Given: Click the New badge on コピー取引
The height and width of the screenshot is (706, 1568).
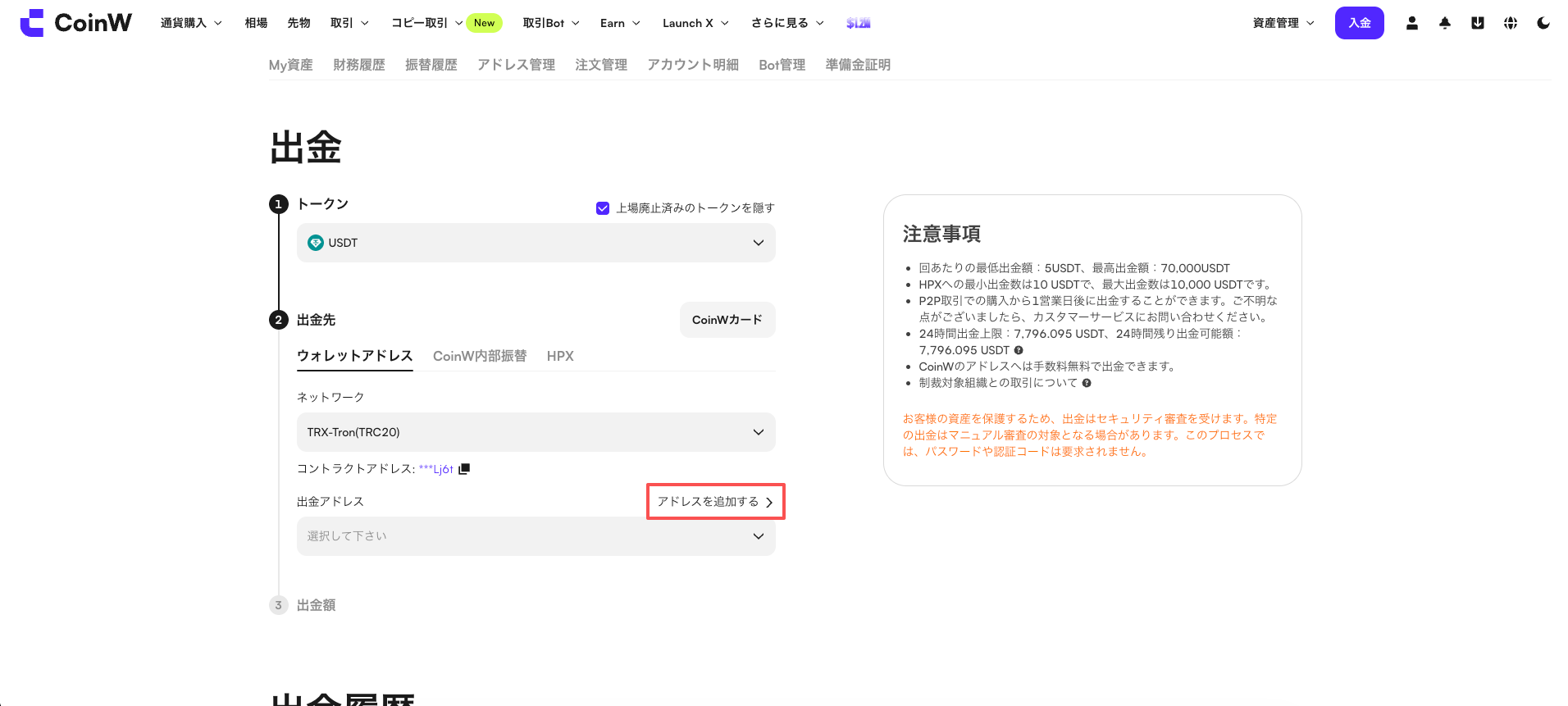Looking at the screenshot, I should click(485, 23).
